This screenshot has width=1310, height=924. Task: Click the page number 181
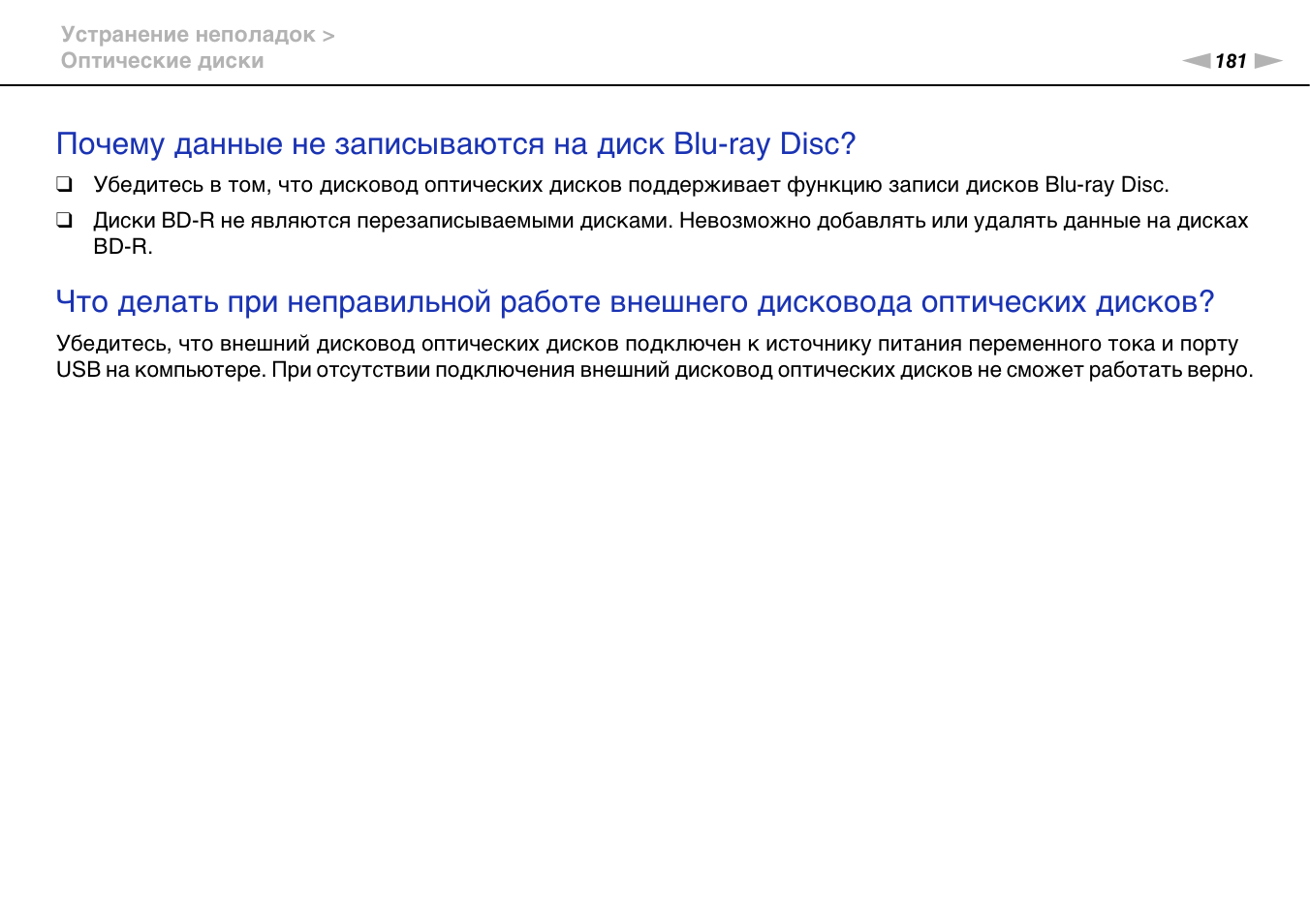pos(1231,61)
